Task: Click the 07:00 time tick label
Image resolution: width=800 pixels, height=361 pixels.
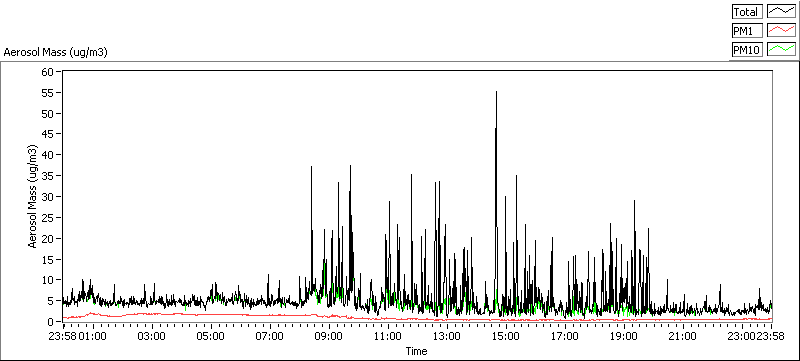Action: pyautogui.click(x=270, y=336)
